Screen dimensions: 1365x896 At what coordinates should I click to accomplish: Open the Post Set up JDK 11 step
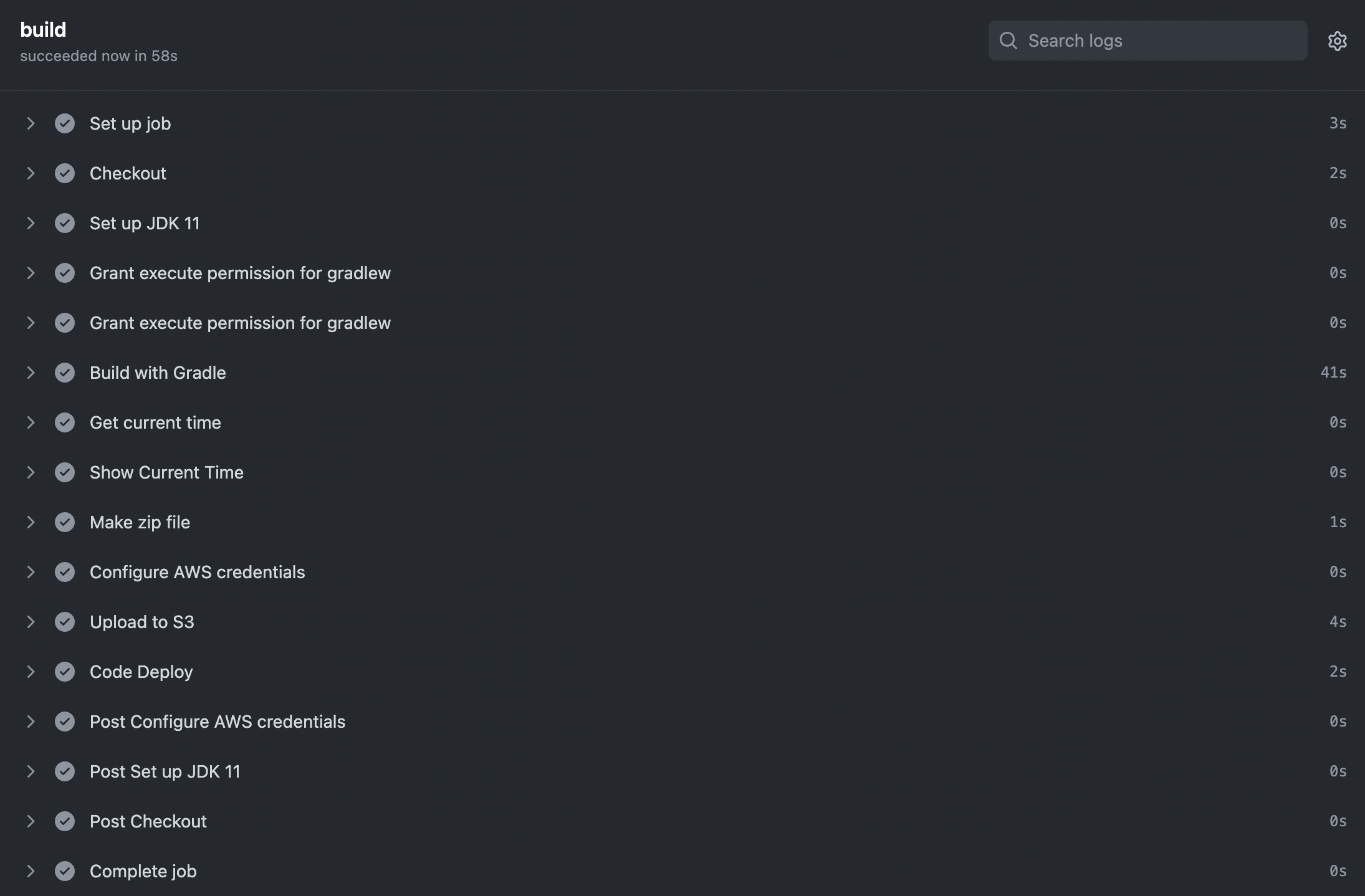pos(682,771)
